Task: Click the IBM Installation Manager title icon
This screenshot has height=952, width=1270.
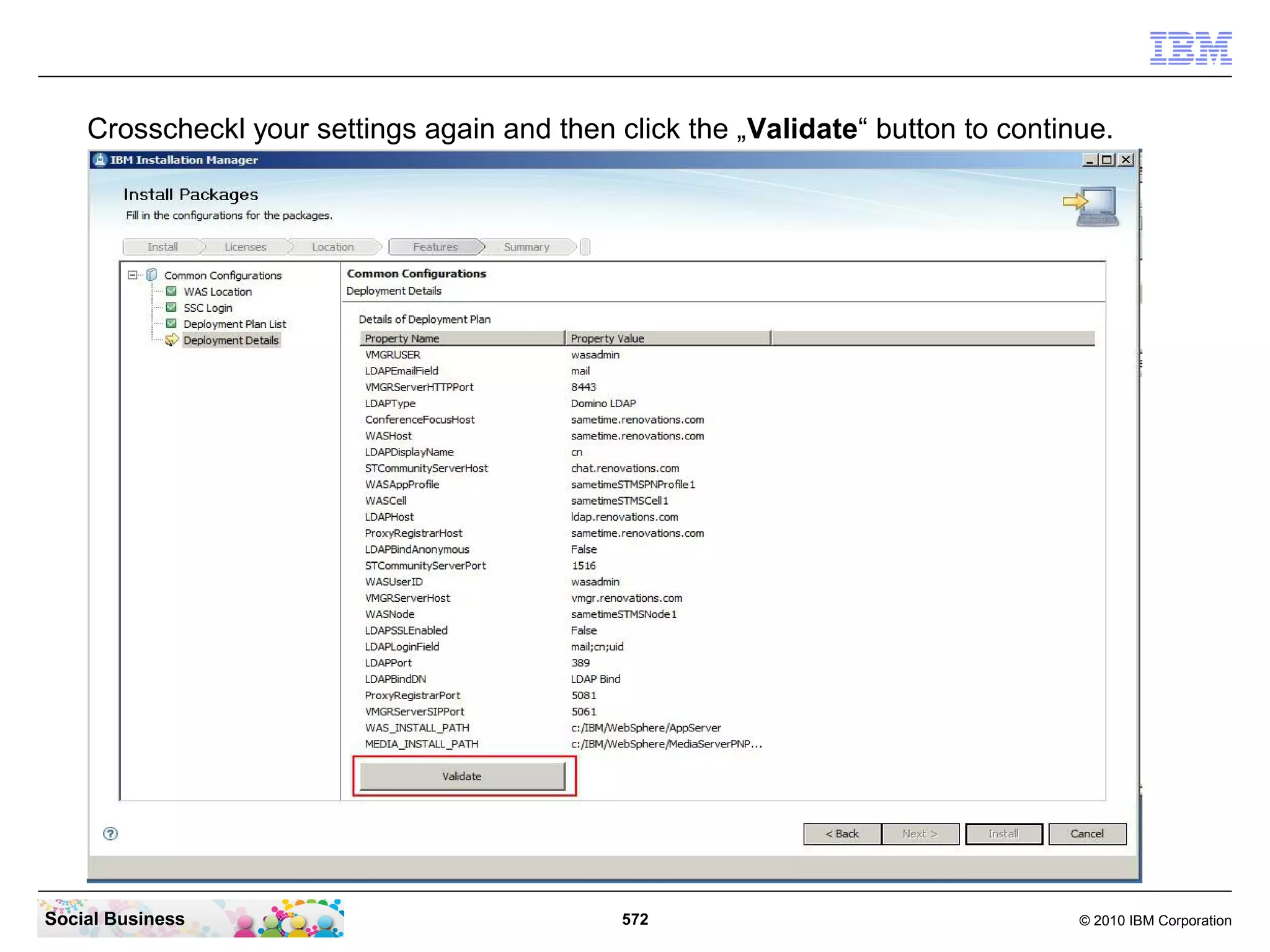Action: click(100, 160)
